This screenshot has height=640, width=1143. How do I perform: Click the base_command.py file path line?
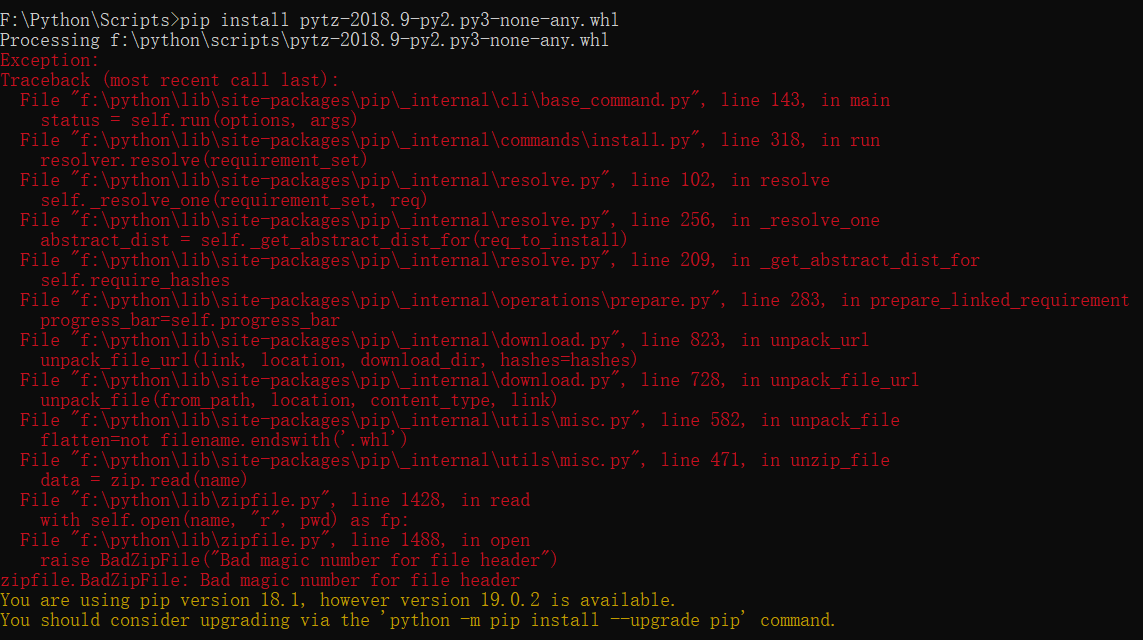(455, 100)
